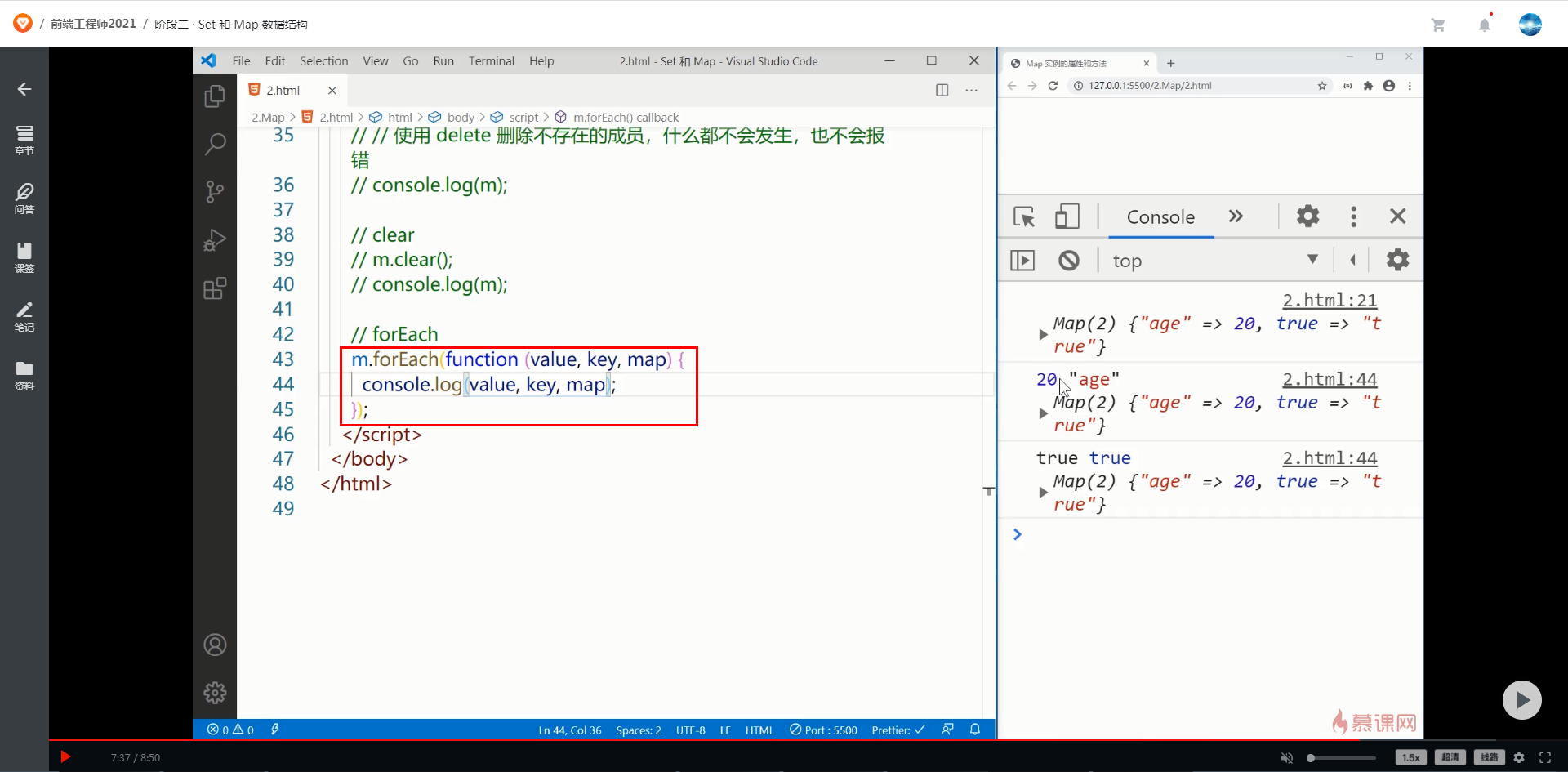Viewport: 1568px width, 772px height.
Task: Click m.forEach() callback breadcrumb
Action: pos(626,118)
